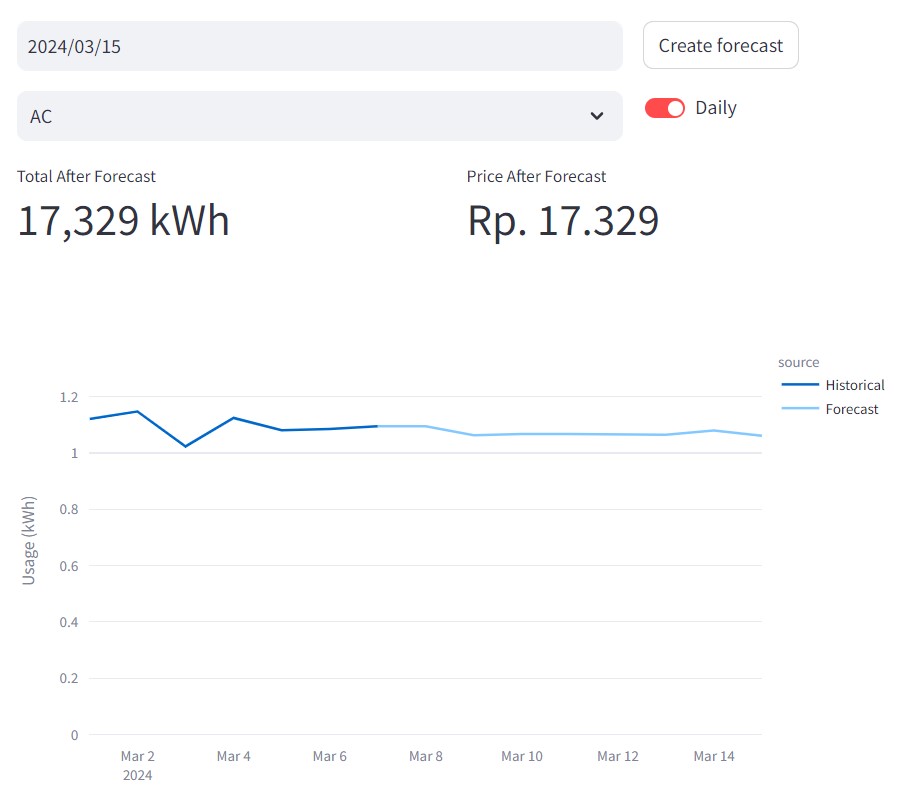Select the Historical legend label
Viewport: 922px width, 787px height.
[855, 385]
